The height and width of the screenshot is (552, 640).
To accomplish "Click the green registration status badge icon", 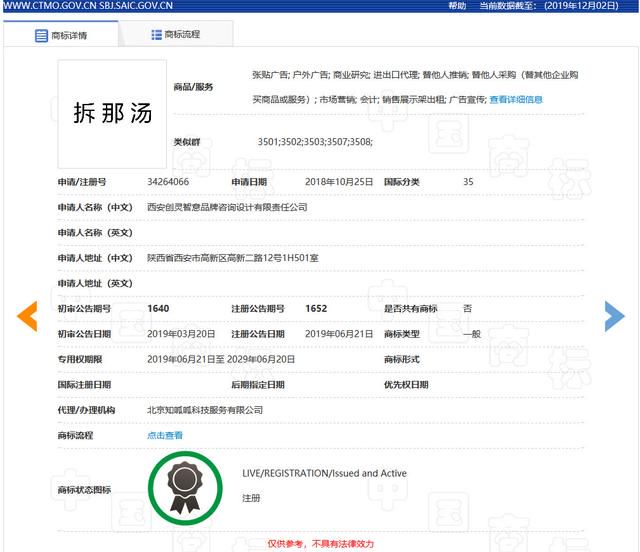I will point(185,488).
